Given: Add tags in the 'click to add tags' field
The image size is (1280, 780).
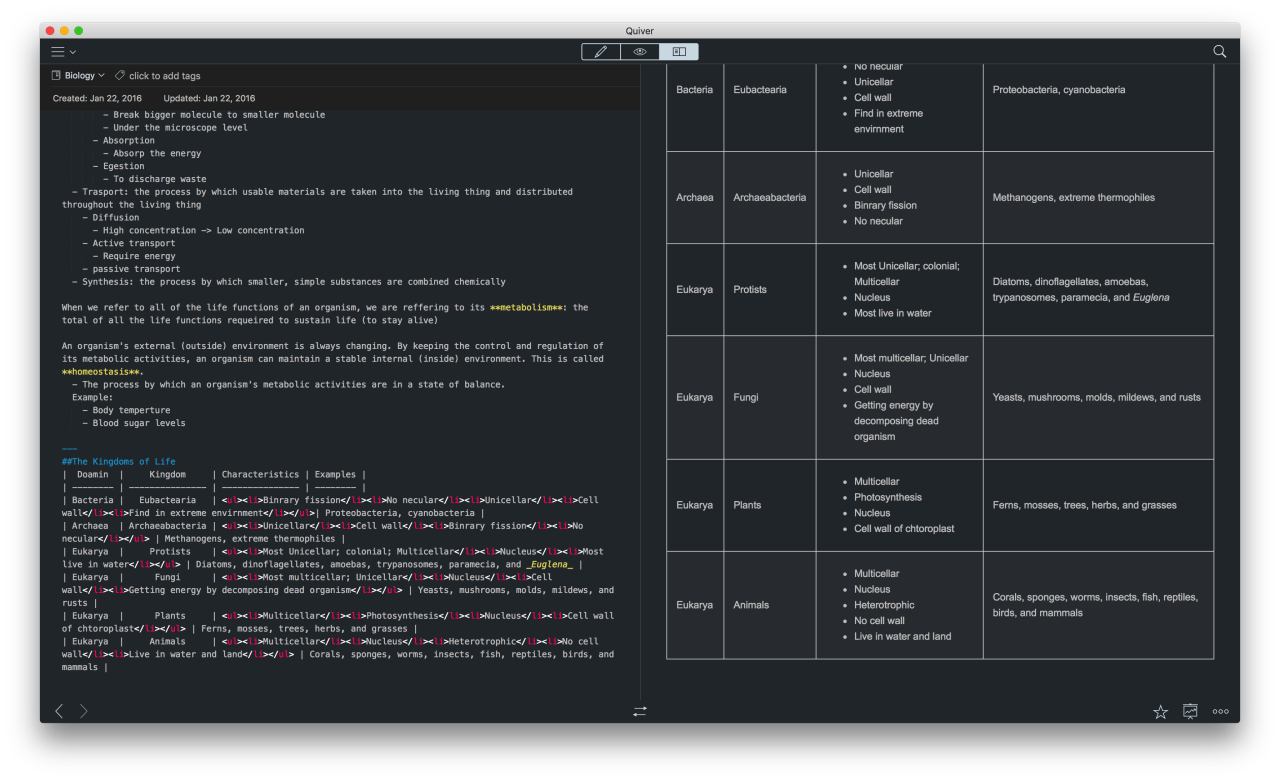Looking at the screenshot, I should tap(165, 76).
